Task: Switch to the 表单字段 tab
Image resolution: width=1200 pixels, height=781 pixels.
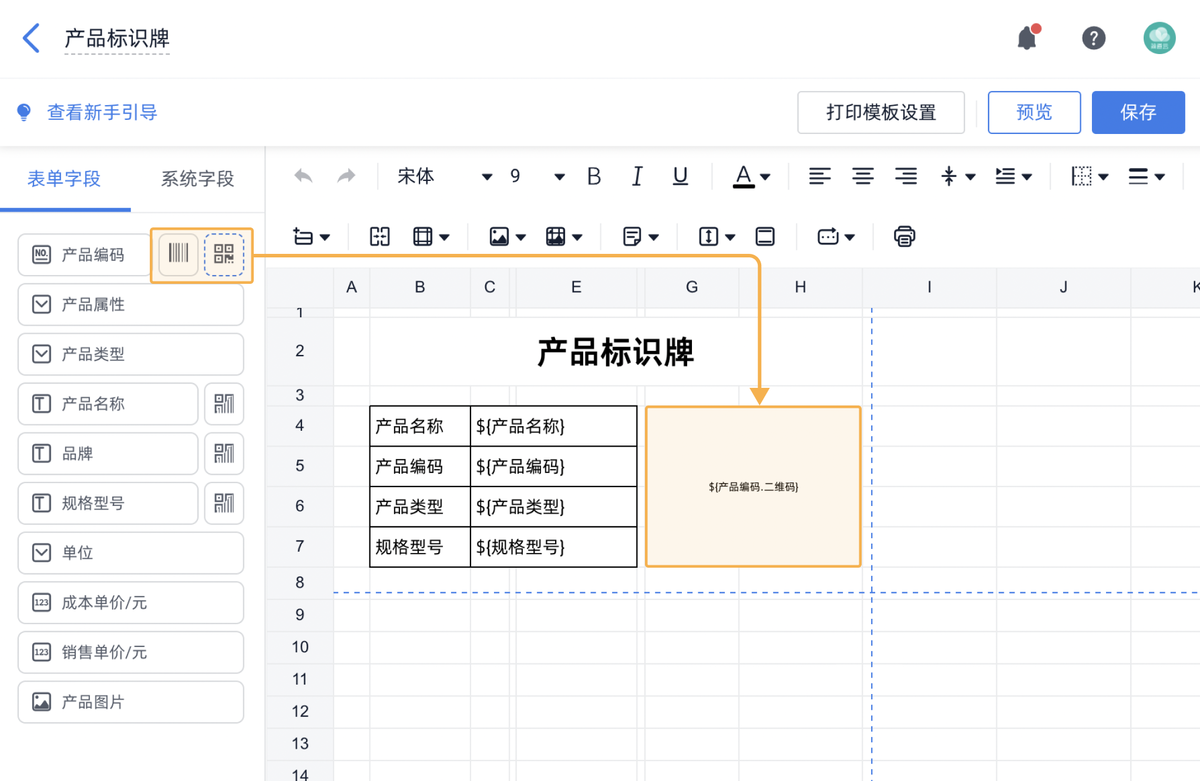Action: pos(64,178)
